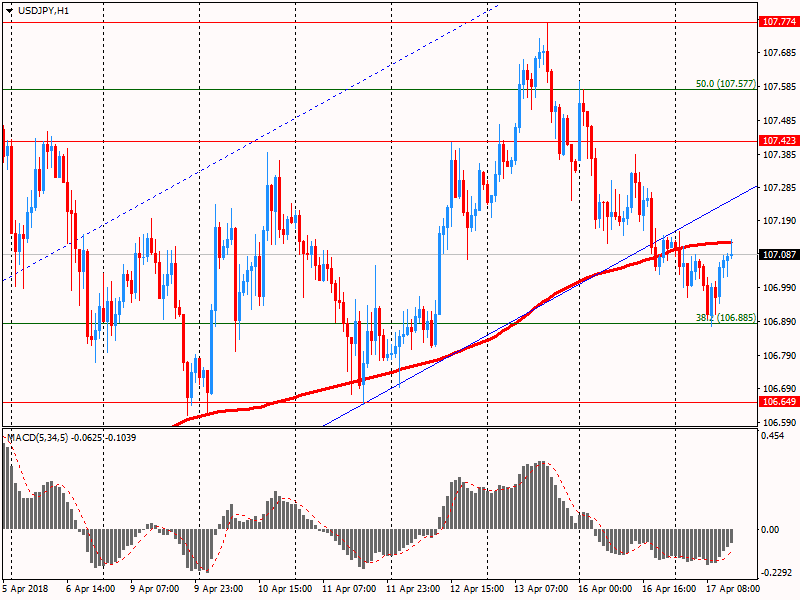Click the 16 Apr 00:00 time label
800x600 pixels.
click(605, 589)
